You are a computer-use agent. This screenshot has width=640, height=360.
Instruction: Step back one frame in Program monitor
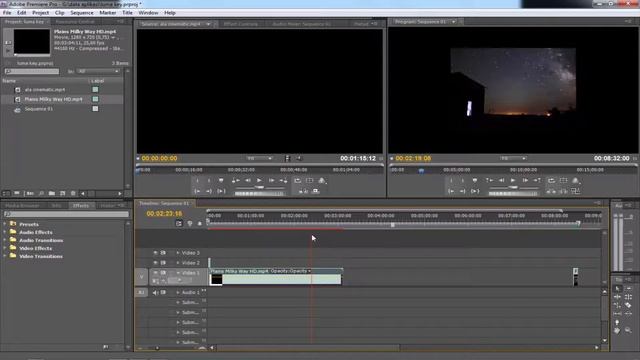click(x=502, y=180)
